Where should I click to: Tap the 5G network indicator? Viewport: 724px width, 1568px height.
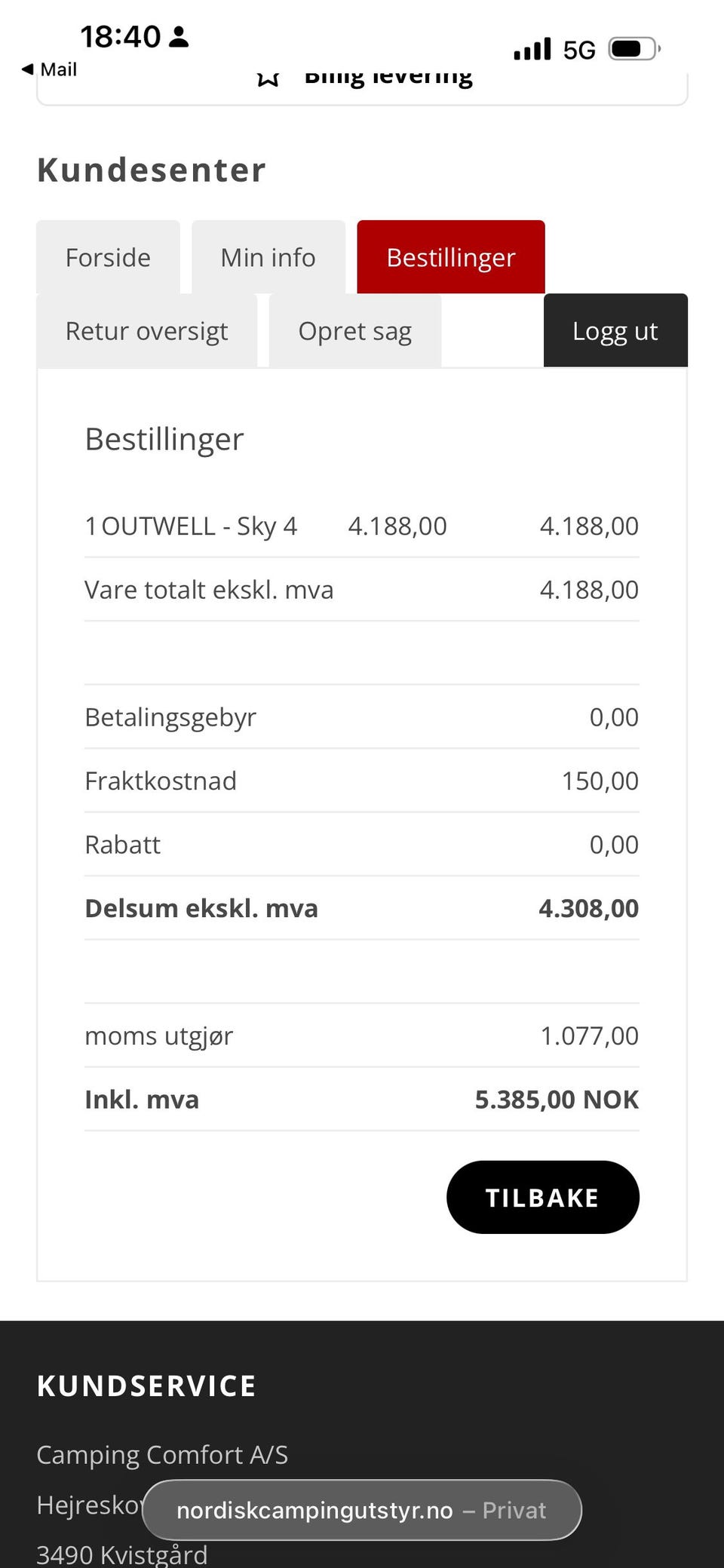[x=577, y=48]
